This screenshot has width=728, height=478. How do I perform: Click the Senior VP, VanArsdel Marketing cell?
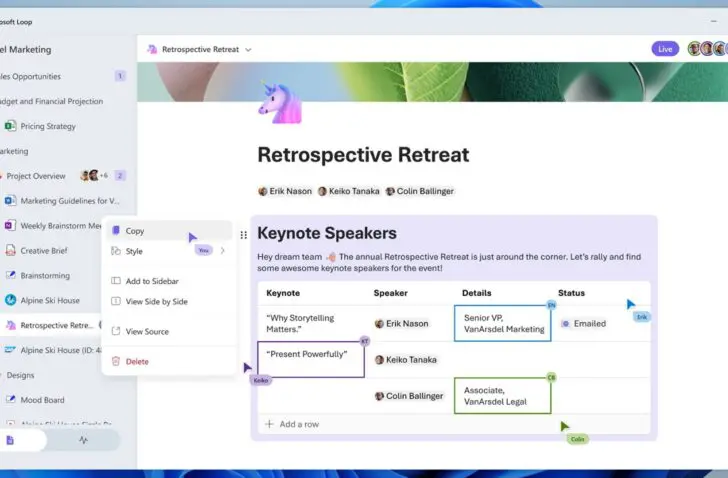pos(503,323)
